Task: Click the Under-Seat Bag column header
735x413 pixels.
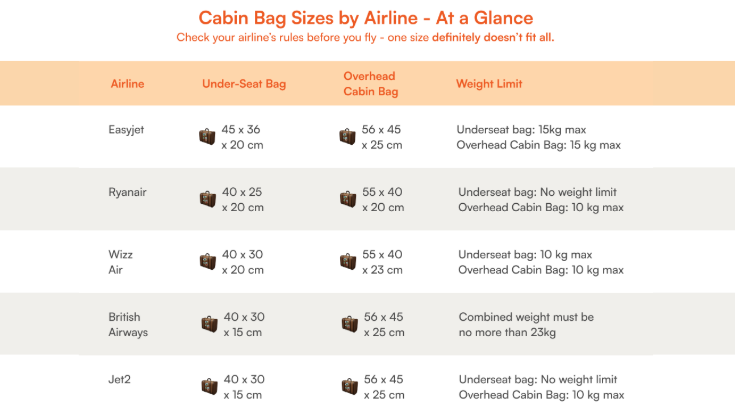Action: pos(244,84)
